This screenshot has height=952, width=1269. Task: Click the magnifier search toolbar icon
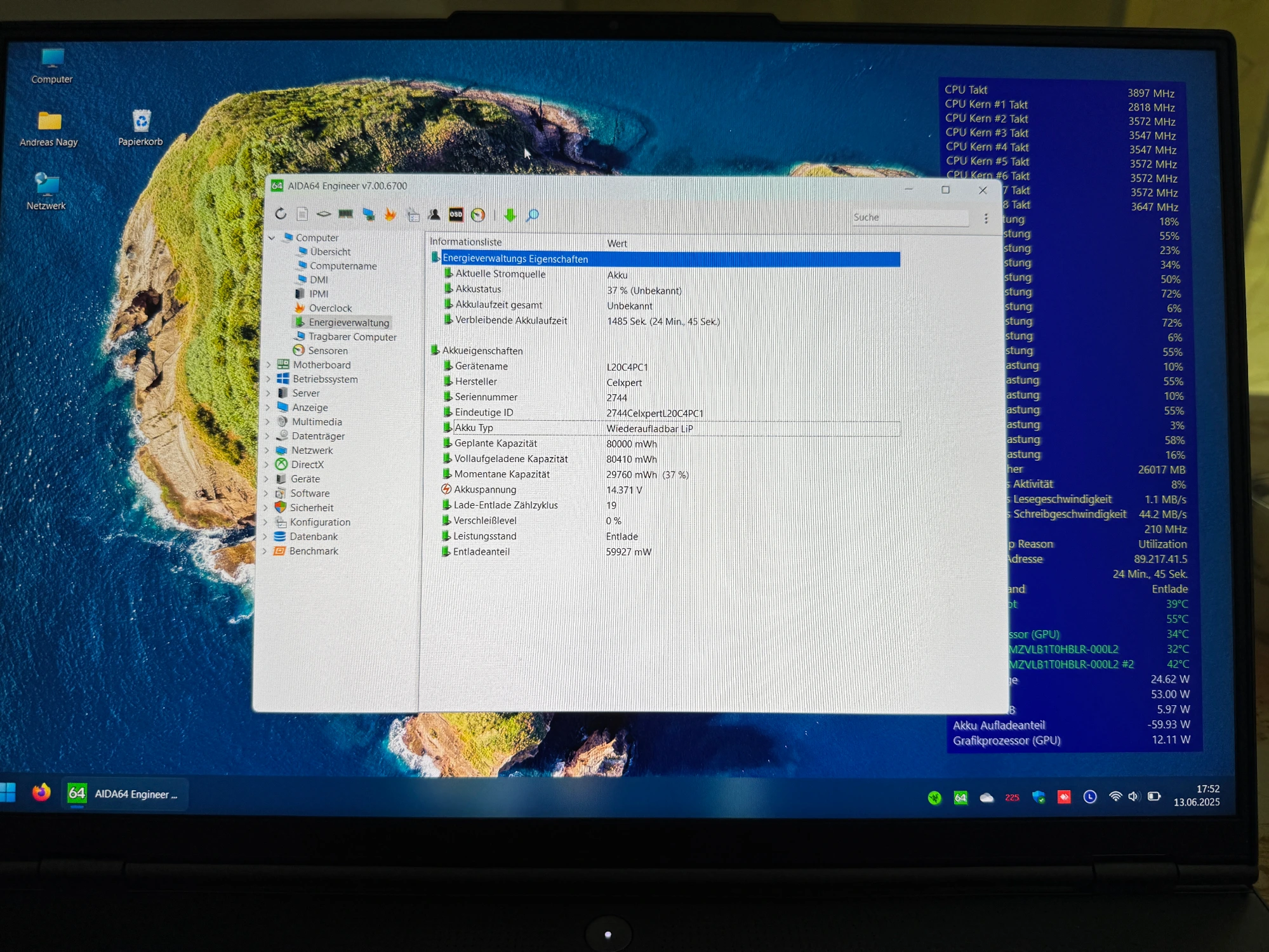pyautogui.click(x=533, y=215)
